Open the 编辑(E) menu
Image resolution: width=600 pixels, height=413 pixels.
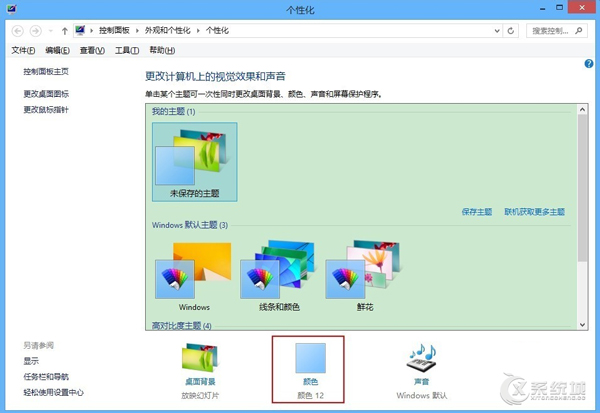click(57, 50)
